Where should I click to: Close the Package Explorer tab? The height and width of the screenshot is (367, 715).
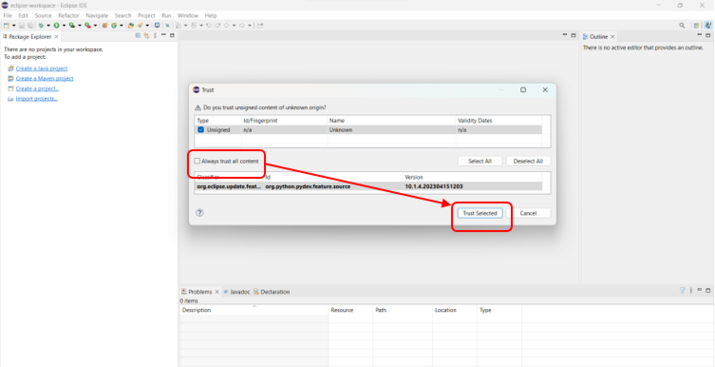pos(56,36)
